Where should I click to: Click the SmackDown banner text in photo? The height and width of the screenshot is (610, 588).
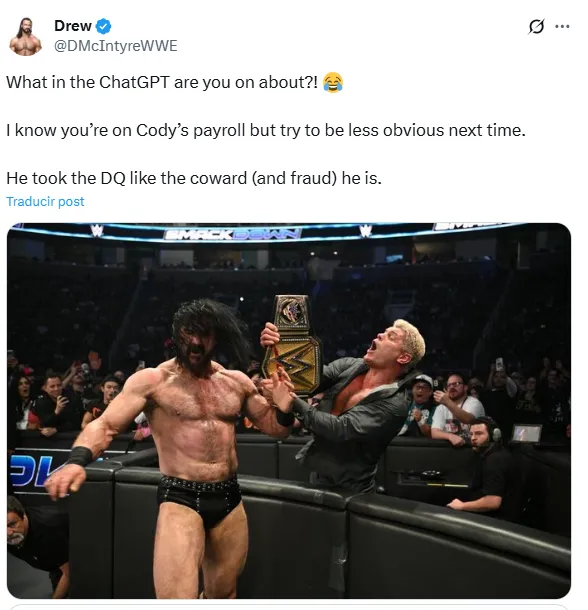click(233, 233)
